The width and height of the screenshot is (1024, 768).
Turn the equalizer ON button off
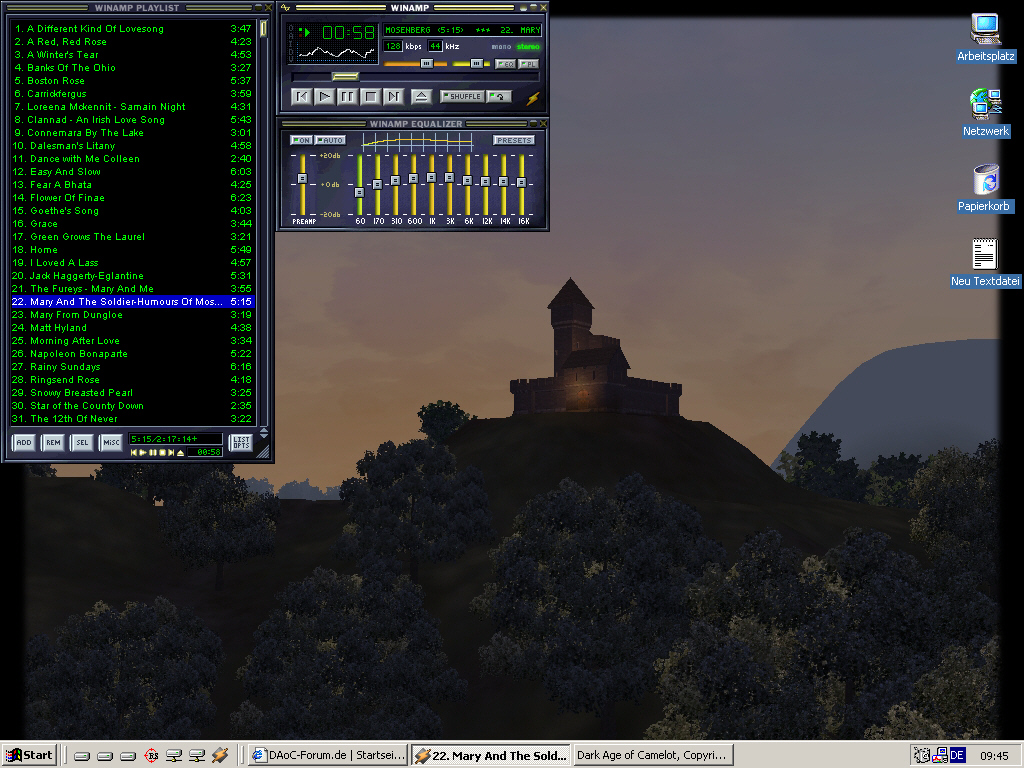[301, 140]
